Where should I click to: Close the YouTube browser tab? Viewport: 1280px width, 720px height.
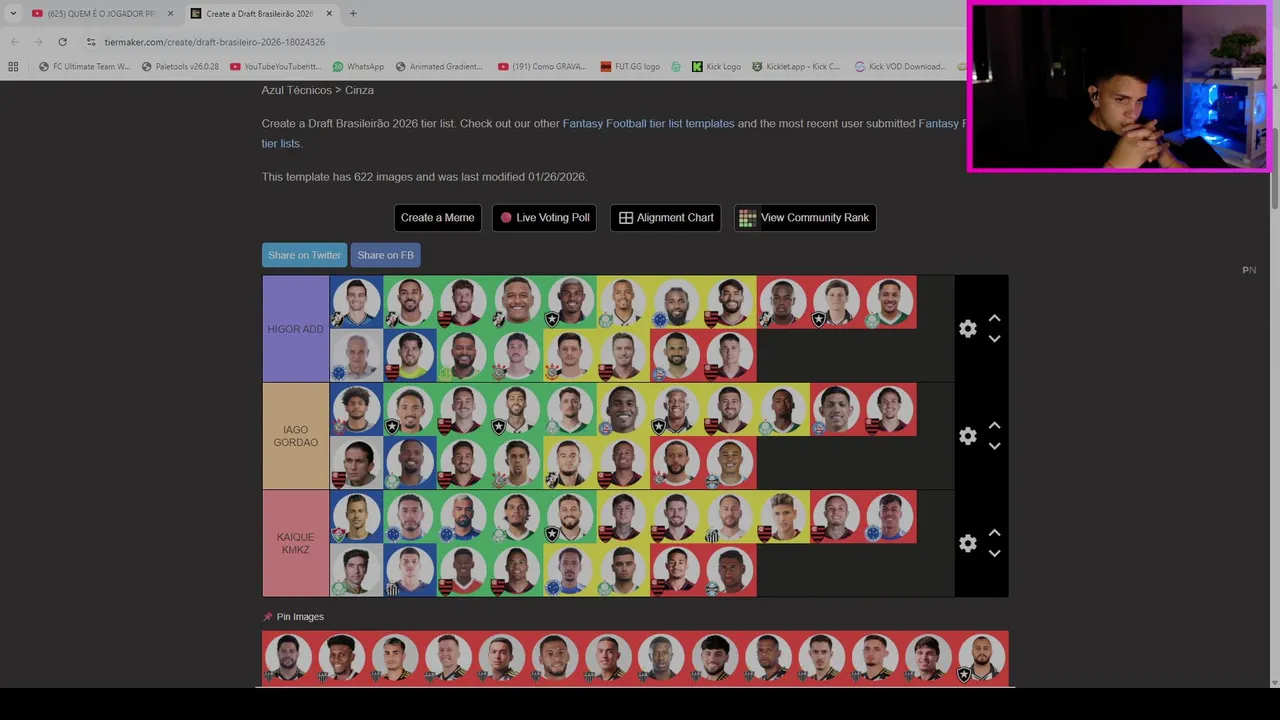point(170,14)
